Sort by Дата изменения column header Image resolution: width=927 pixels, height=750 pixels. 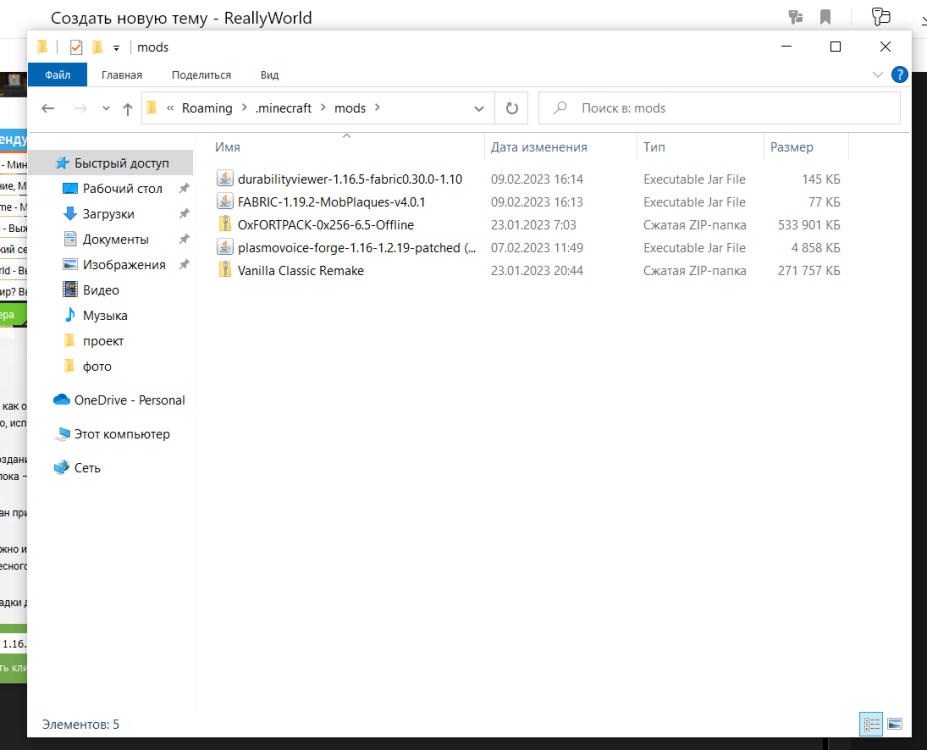tap(539, 147)
